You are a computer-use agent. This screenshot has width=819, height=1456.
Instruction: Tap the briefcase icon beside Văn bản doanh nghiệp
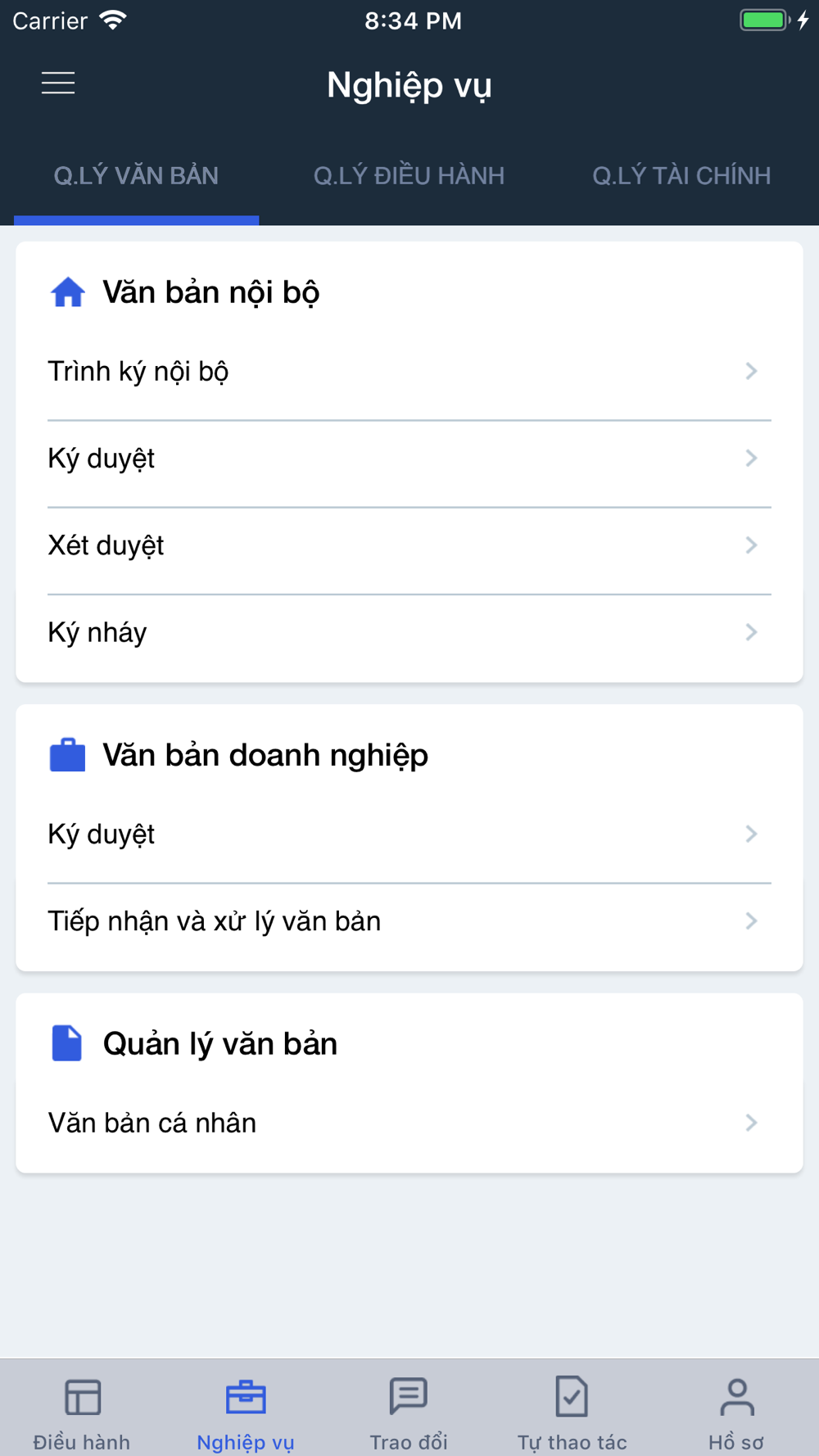[68, 755]
